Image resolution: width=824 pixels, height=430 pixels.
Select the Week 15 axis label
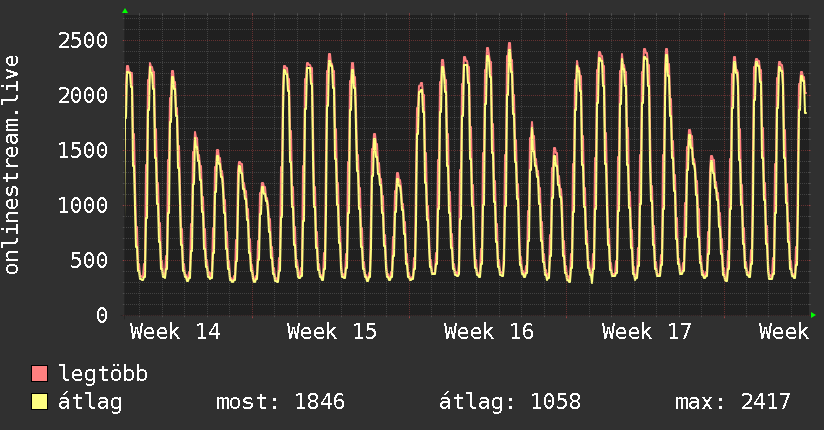coord(332,332)
